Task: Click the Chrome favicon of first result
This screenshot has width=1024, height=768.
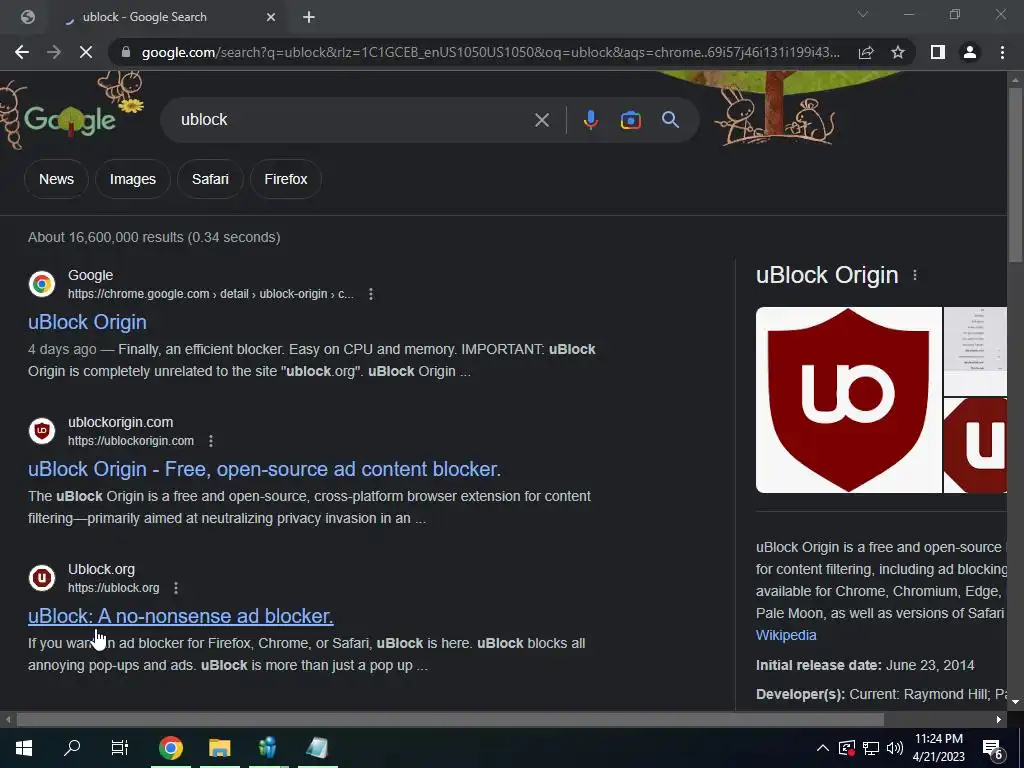Action: [42, 284]
